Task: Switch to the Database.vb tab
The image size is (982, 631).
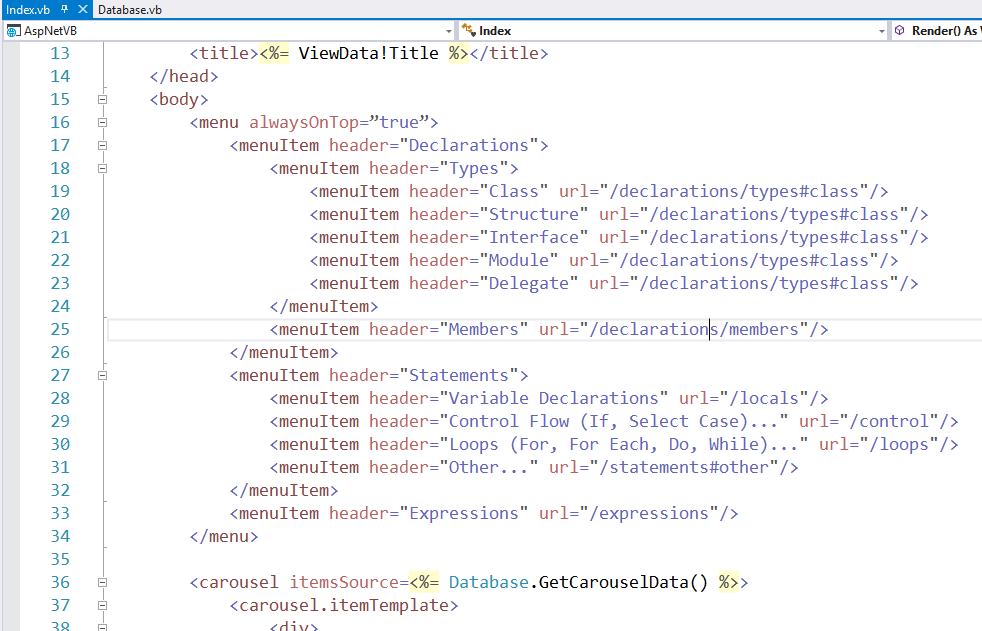Action: (x=129, y=9)
